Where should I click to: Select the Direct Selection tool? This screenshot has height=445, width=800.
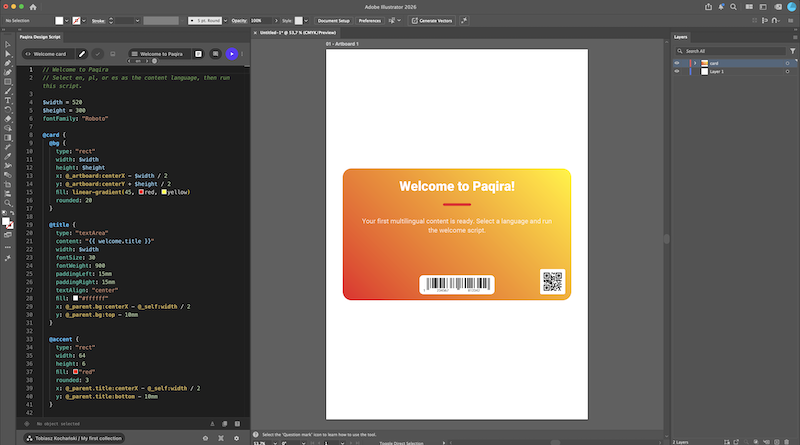[8, 54]
